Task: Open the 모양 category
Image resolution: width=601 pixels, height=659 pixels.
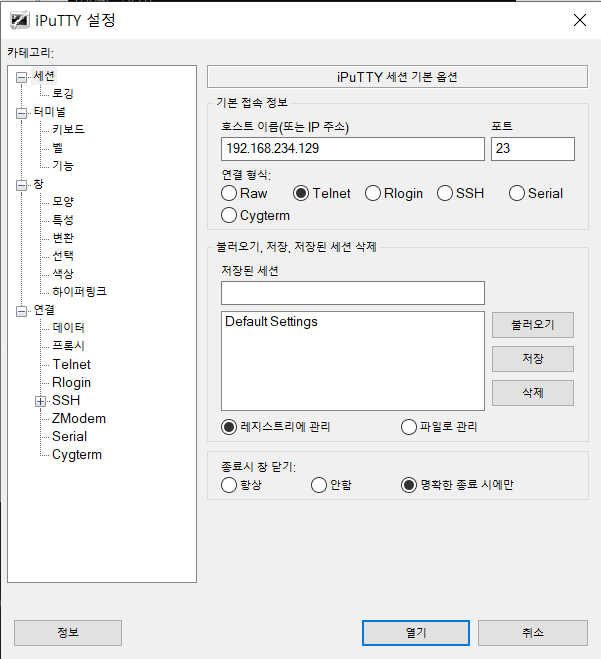Action: [63, 202]
